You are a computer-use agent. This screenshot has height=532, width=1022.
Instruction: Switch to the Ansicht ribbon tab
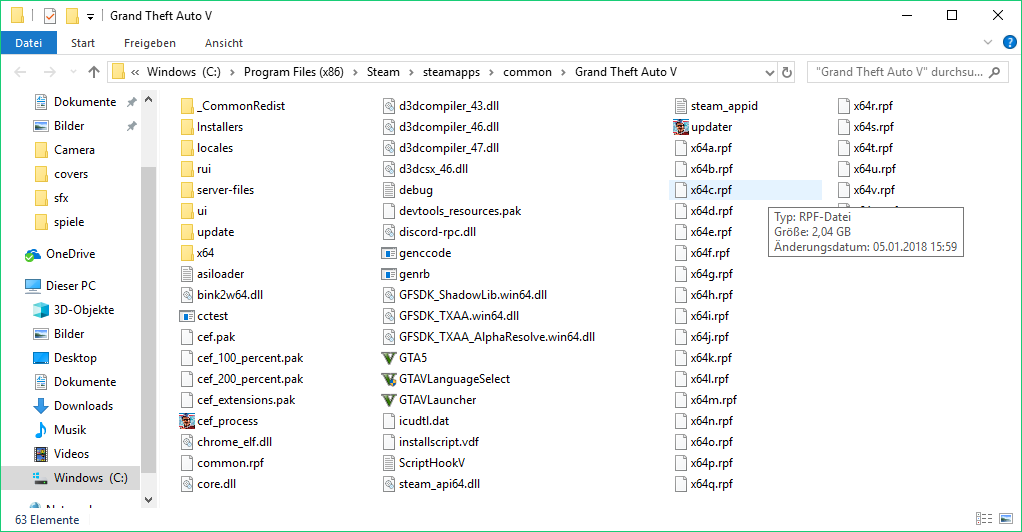click(224, 43)
